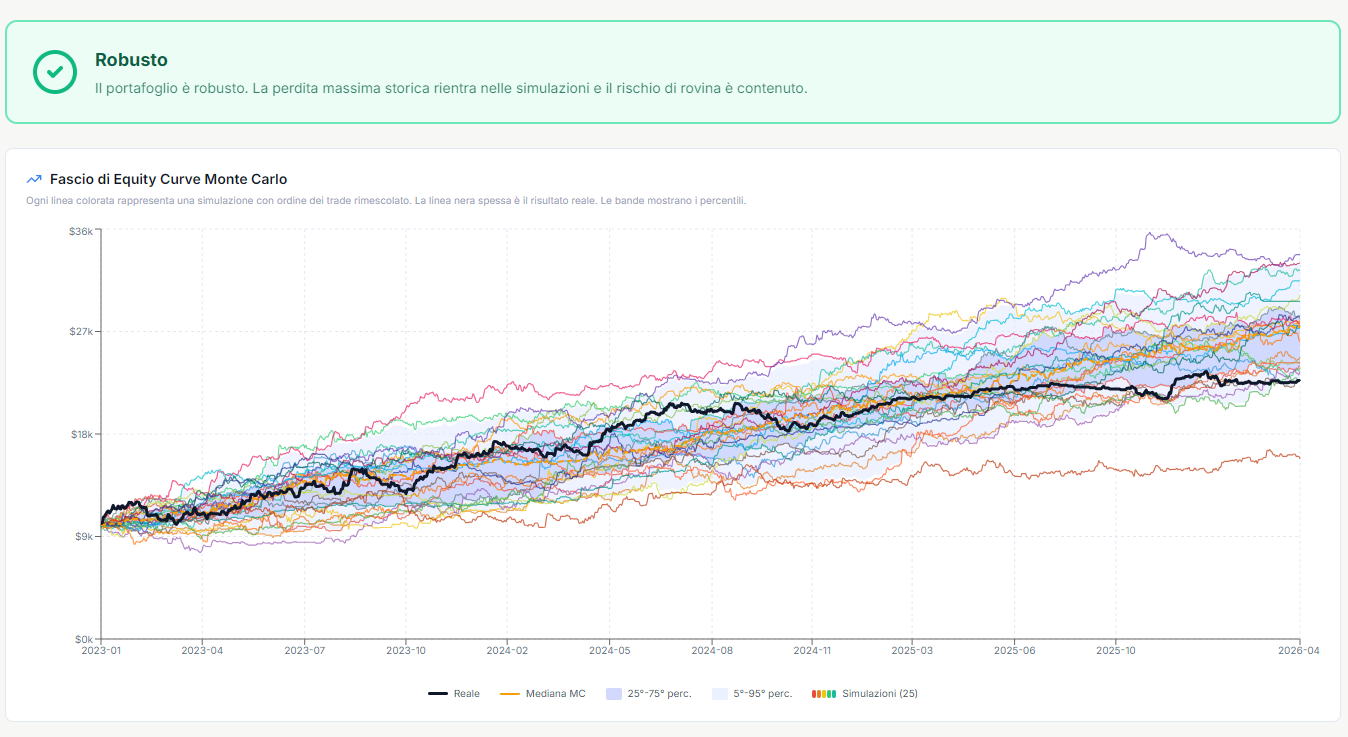
Task: Click the 2024-11 x-axis label
Action: tap(812, 650)
